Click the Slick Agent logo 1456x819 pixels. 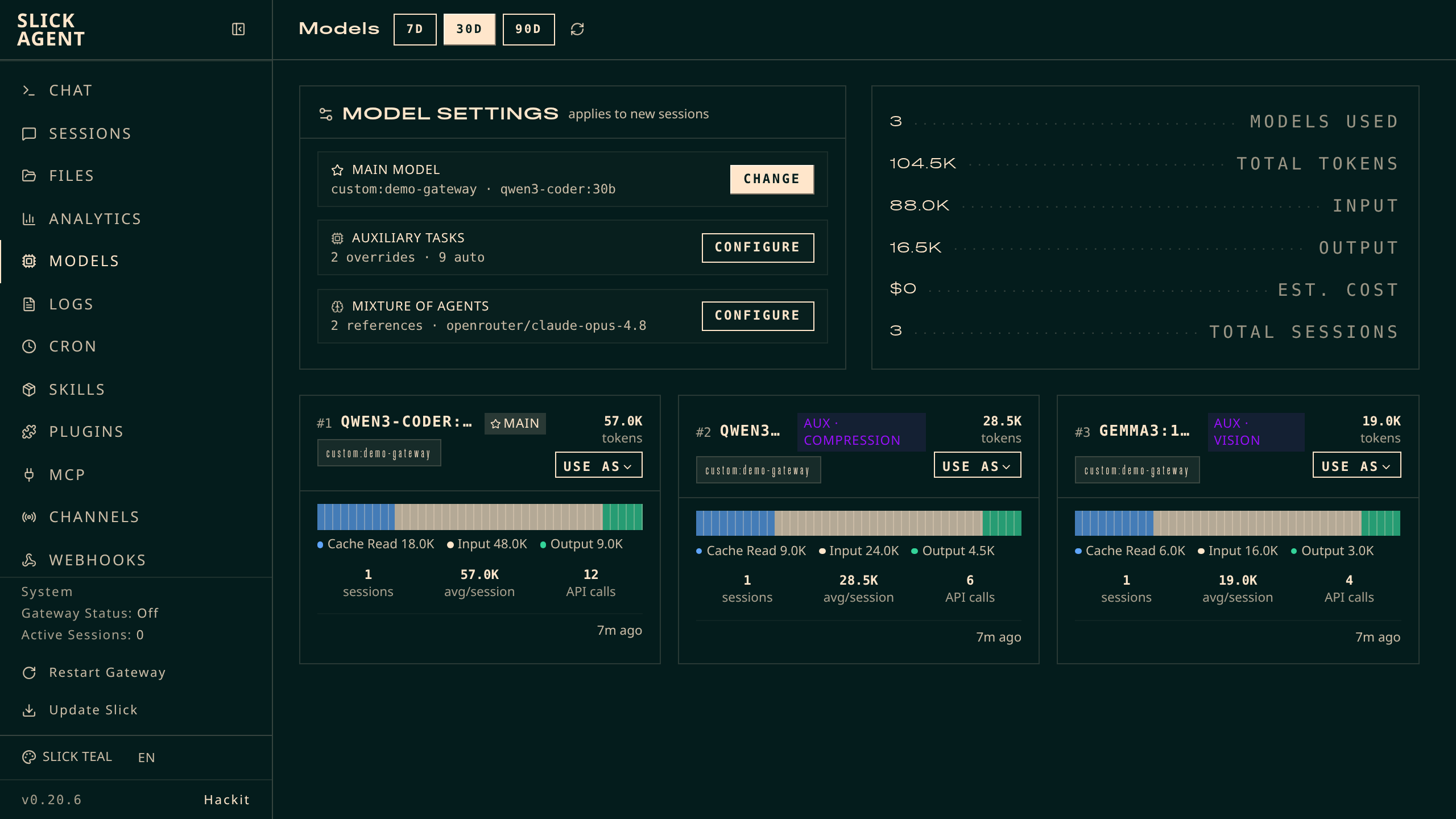(51, 30)
